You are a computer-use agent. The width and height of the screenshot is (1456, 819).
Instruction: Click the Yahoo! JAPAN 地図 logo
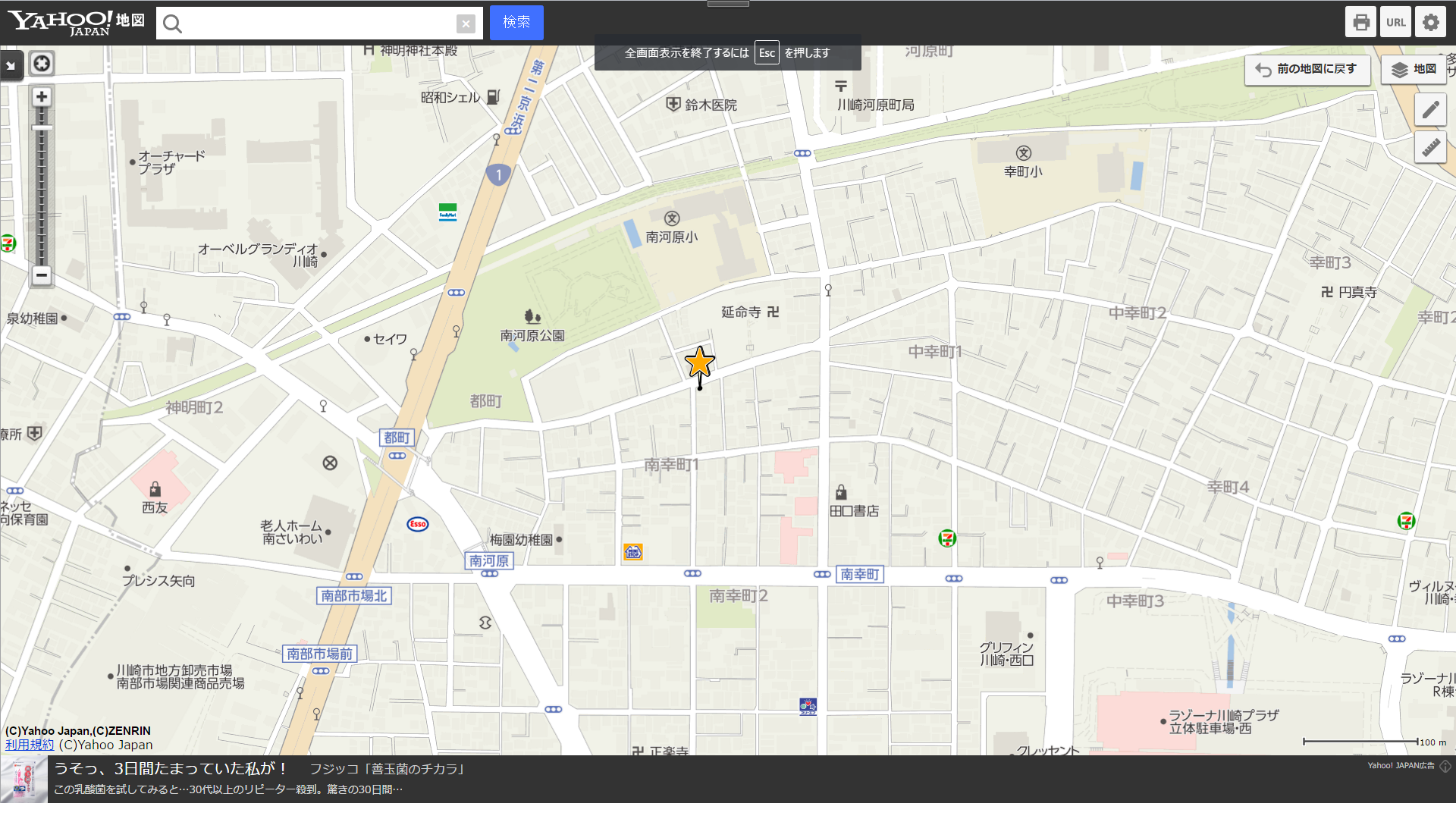point(76,22)
